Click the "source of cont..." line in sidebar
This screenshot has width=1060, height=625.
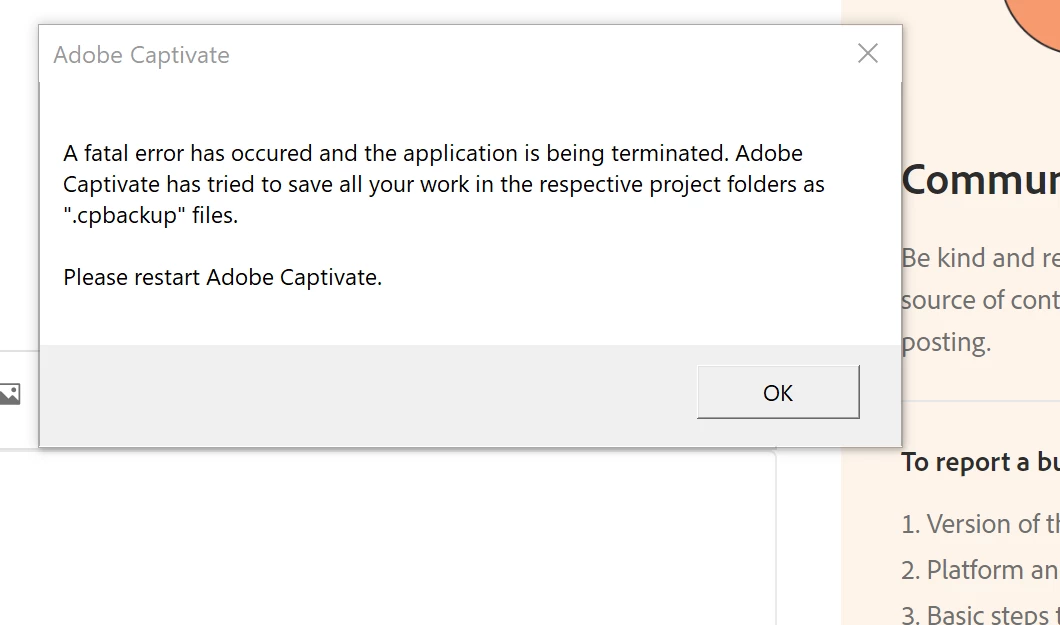(x=980, y=300)
